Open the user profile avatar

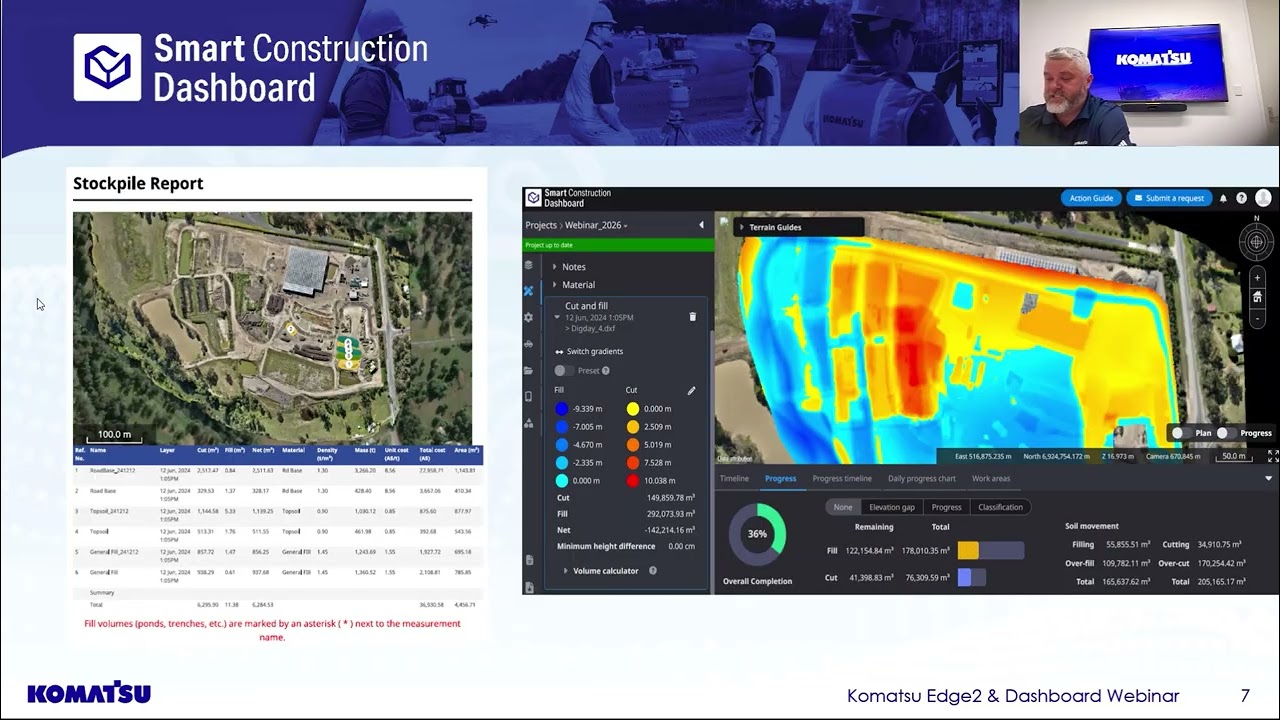click(1264, 198)
